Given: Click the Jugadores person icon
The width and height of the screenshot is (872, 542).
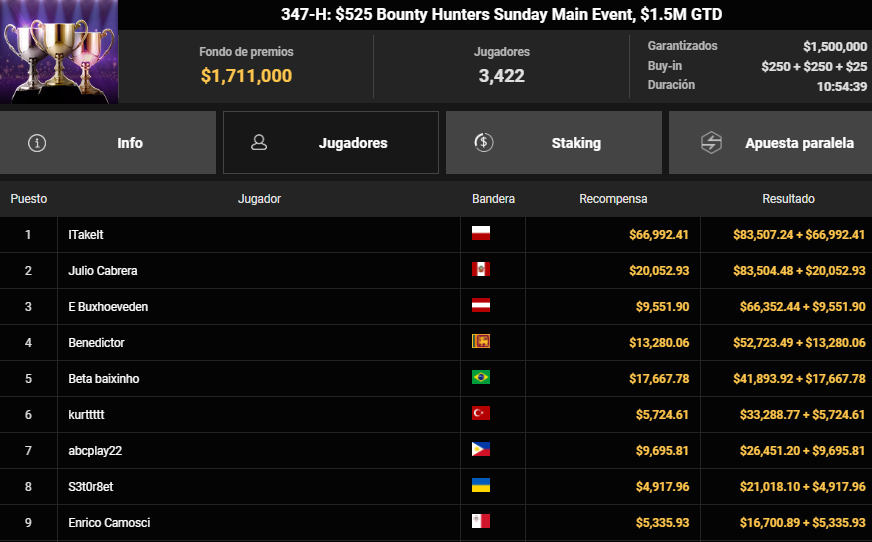Looking at the screenshot, I should [x=259, y=142].
